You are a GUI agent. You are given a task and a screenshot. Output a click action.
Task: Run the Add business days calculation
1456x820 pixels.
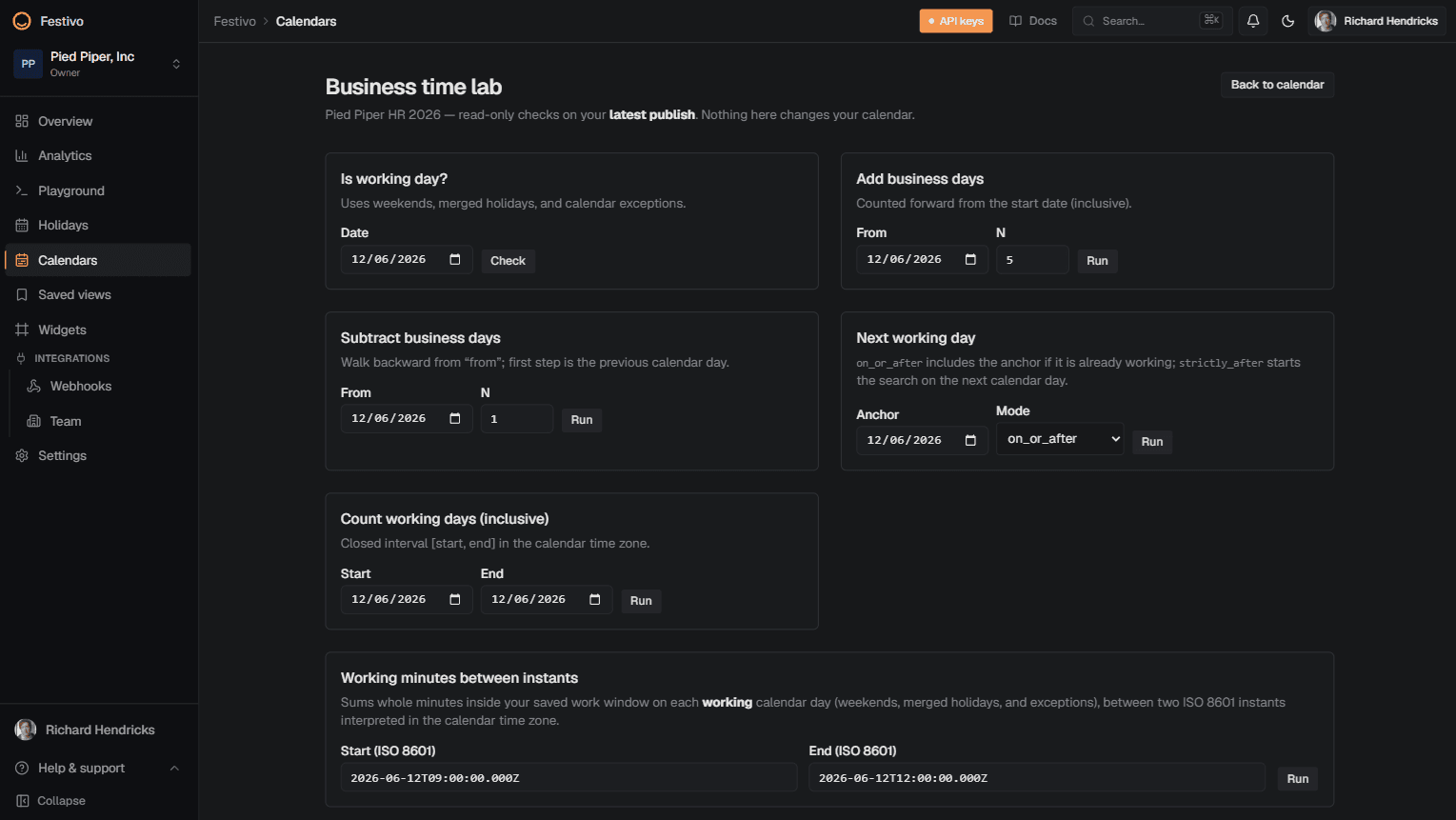[x=1097, y=261]
